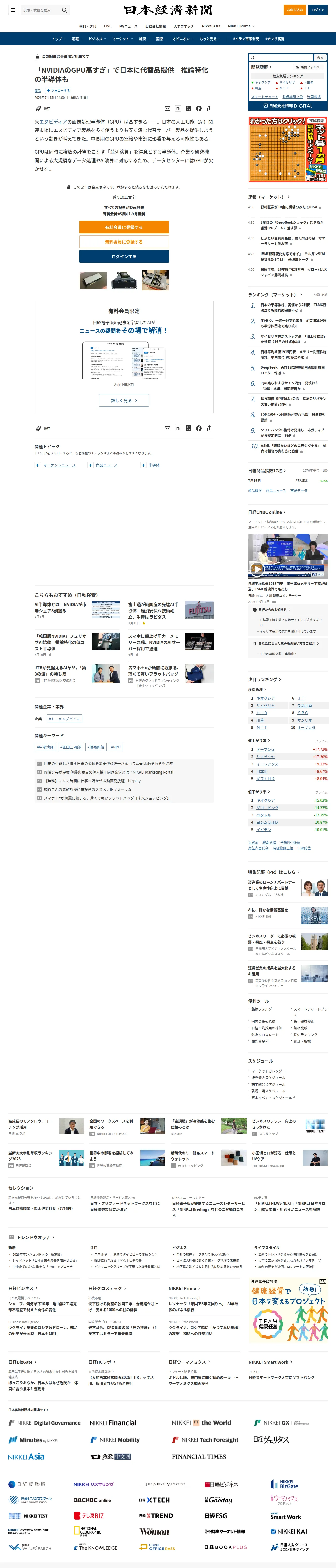This screenshot has height=1568, width=336.
Task: Open the hamburger menu in the header
Action: point(13,10)
